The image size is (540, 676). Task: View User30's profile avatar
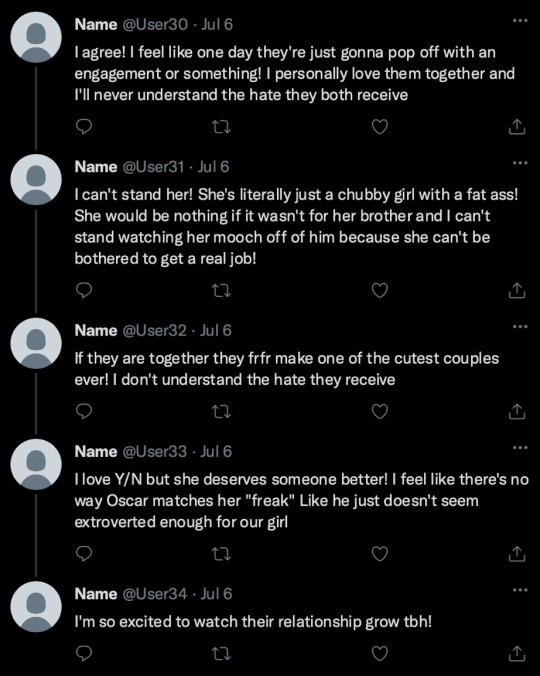tap(36, 38)
